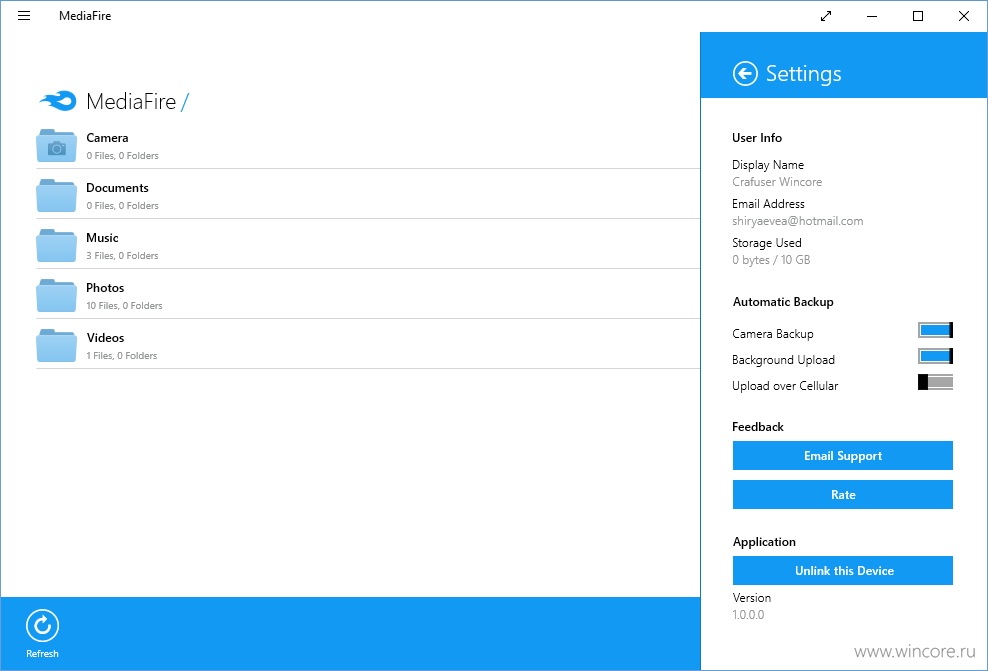Screen dimensions: 988x671
Task: Enable Upload over Cellular switch
Action: point(935,382)
